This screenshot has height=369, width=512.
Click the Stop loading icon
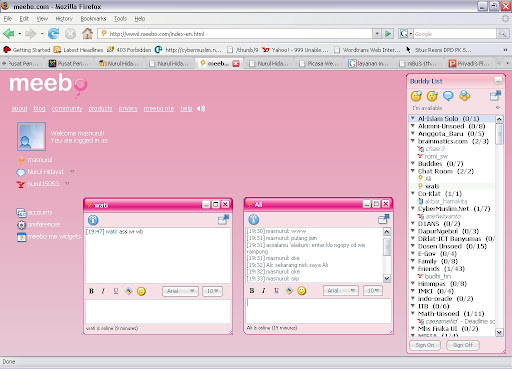[70, 34]
